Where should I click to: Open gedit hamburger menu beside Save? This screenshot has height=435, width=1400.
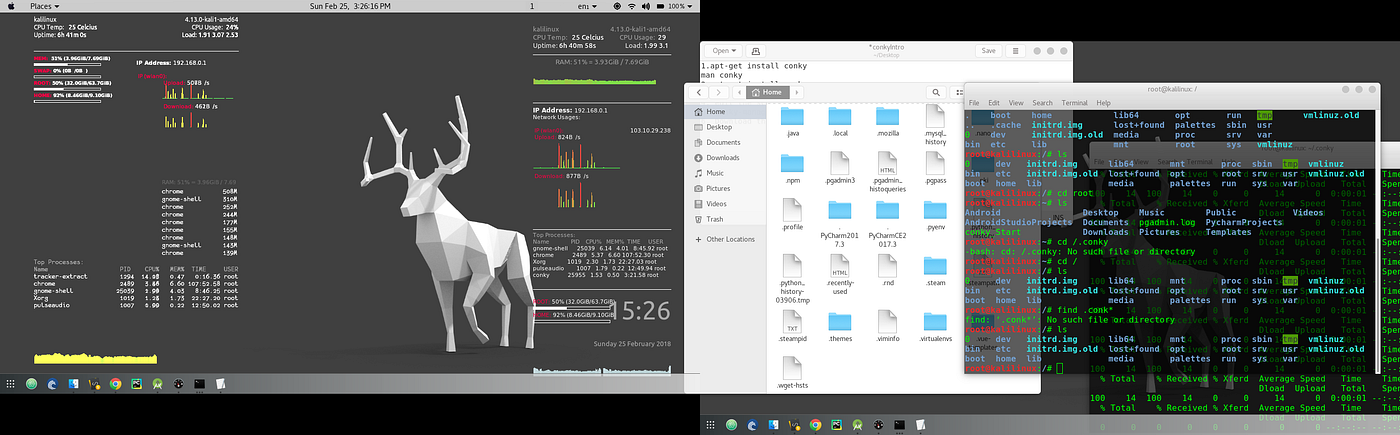(1015, 51)
